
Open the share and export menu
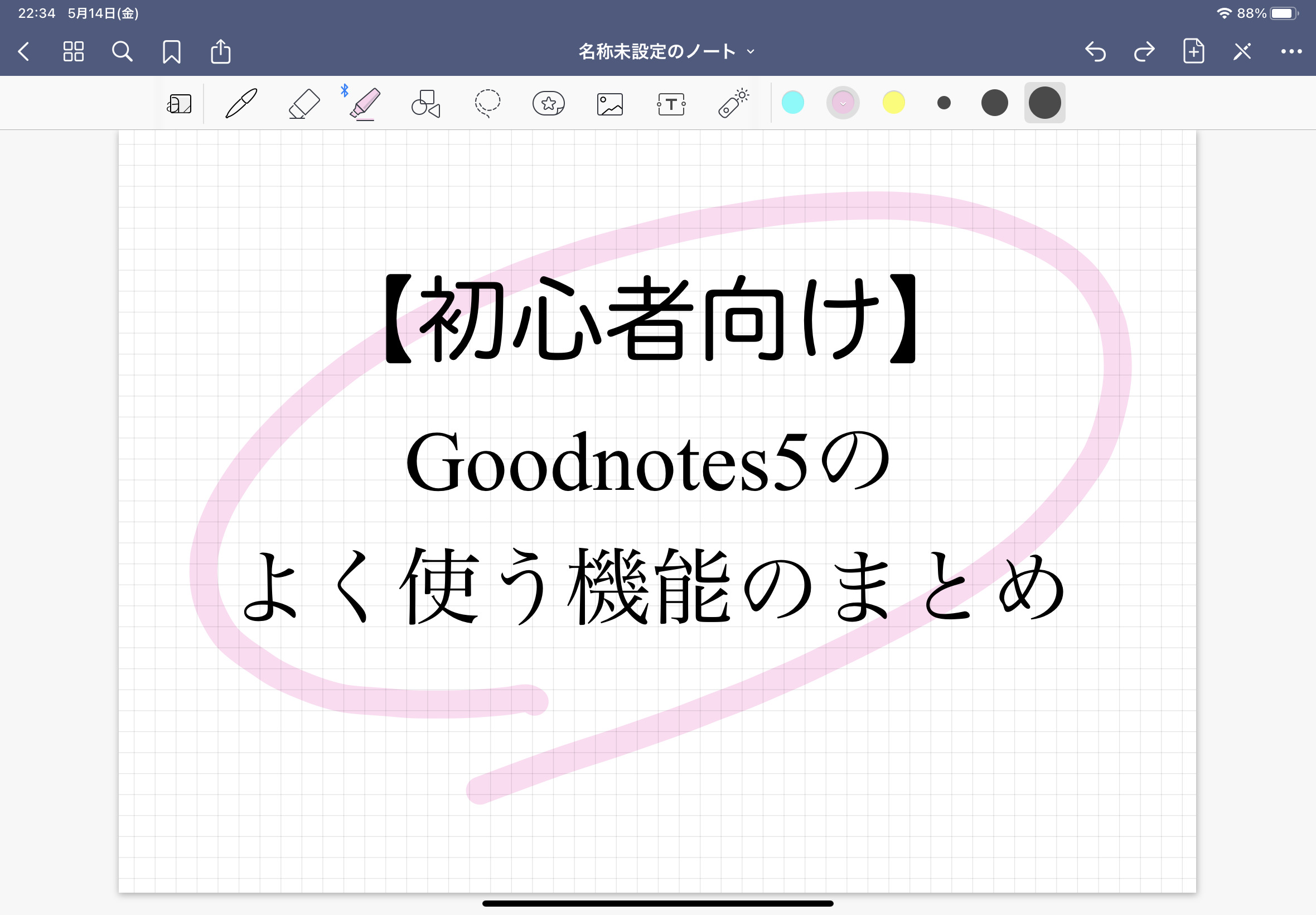point(221,51)
